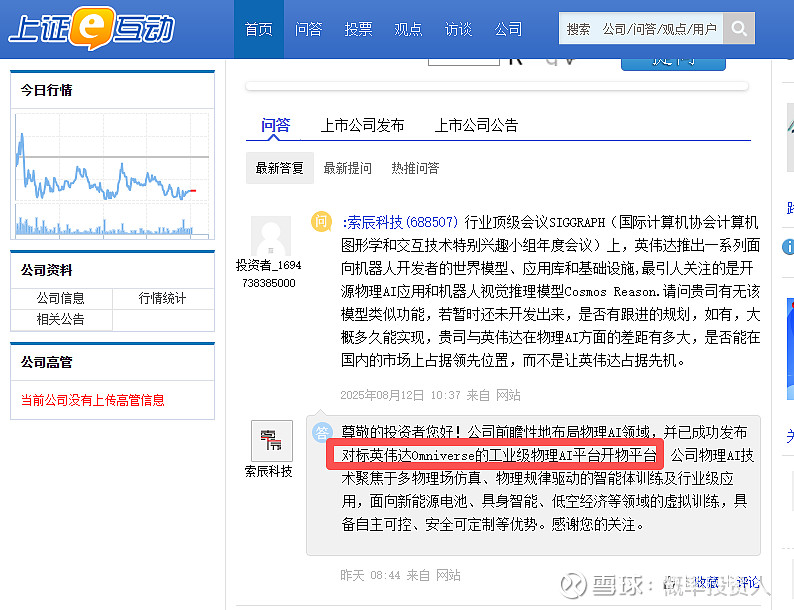Click the 评论 link under the answer
This screenshot has height=610, width=794.
747,583
